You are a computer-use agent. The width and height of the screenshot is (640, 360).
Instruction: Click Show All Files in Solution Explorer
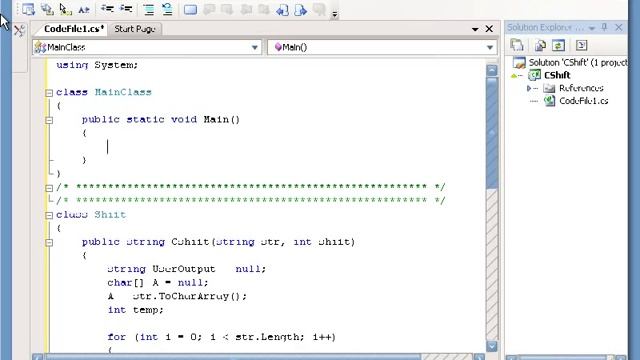[x=540, y=45]
